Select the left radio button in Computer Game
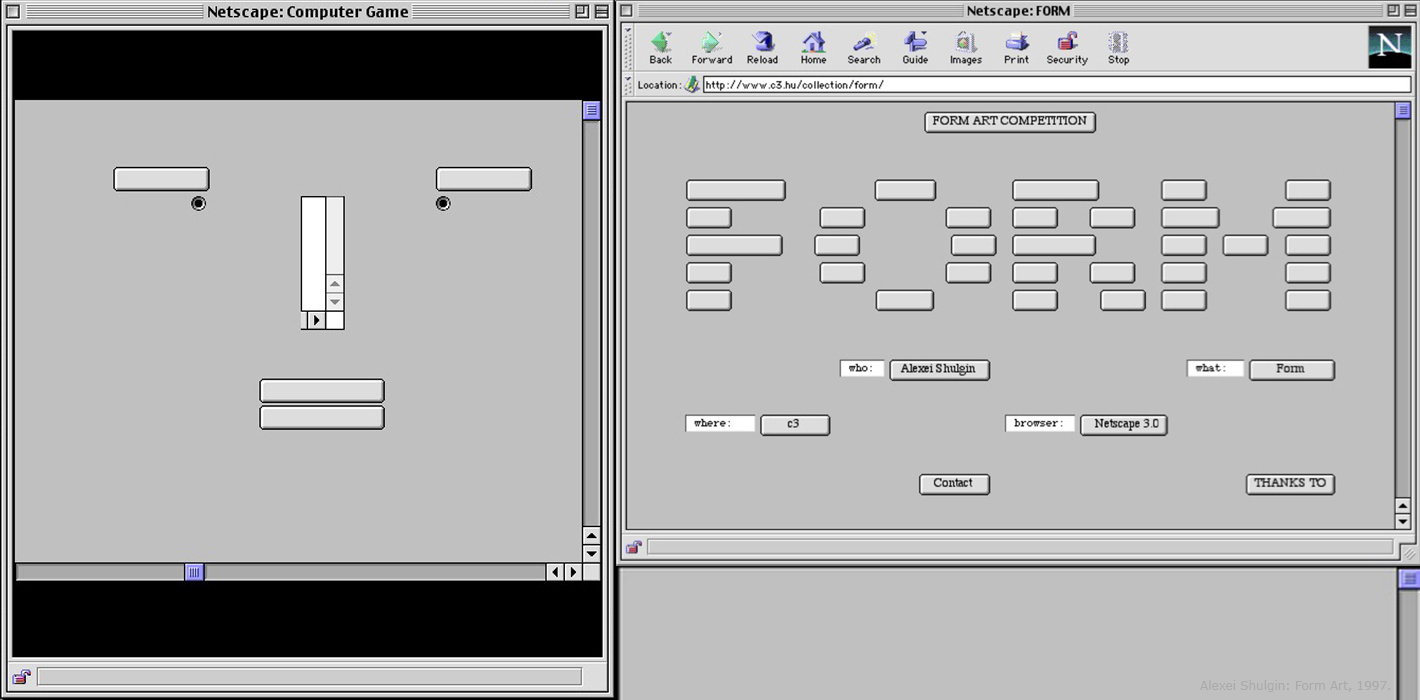This screenshot has width=1420, height=700. click(x=198, y=204)
